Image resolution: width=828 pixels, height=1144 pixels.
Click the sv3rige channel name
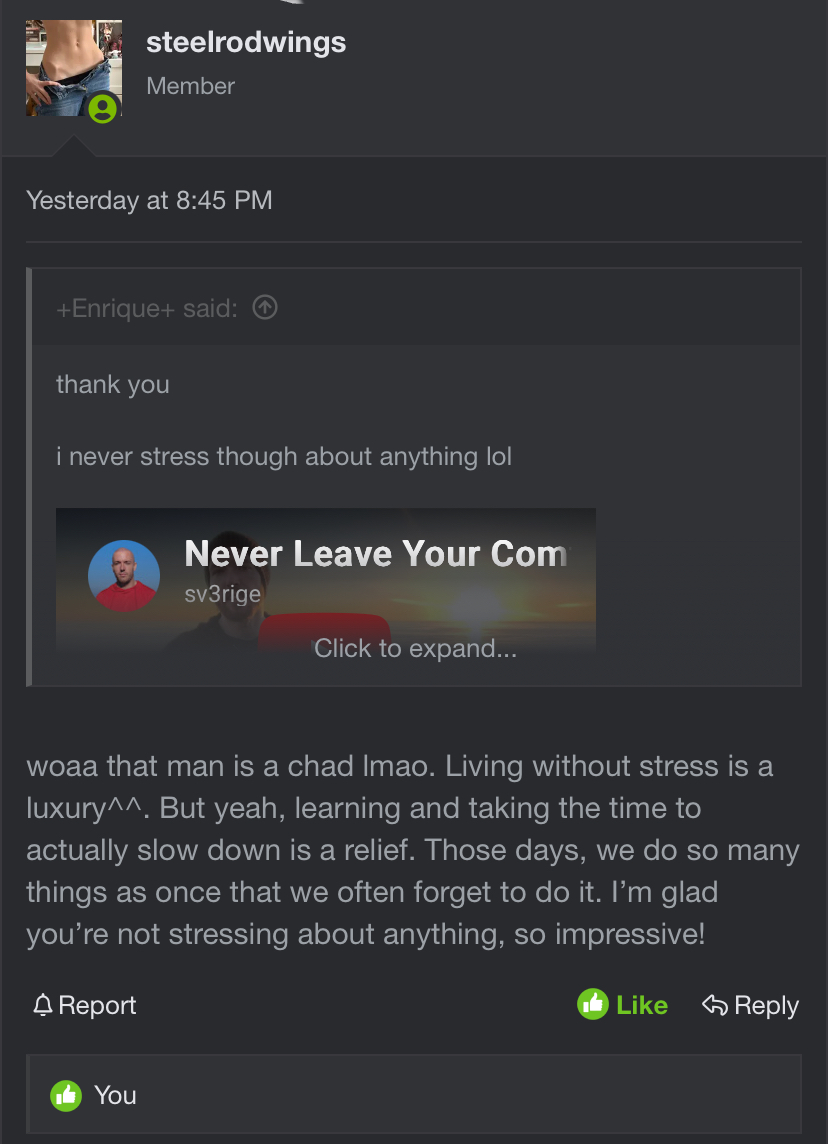(223, 593)
